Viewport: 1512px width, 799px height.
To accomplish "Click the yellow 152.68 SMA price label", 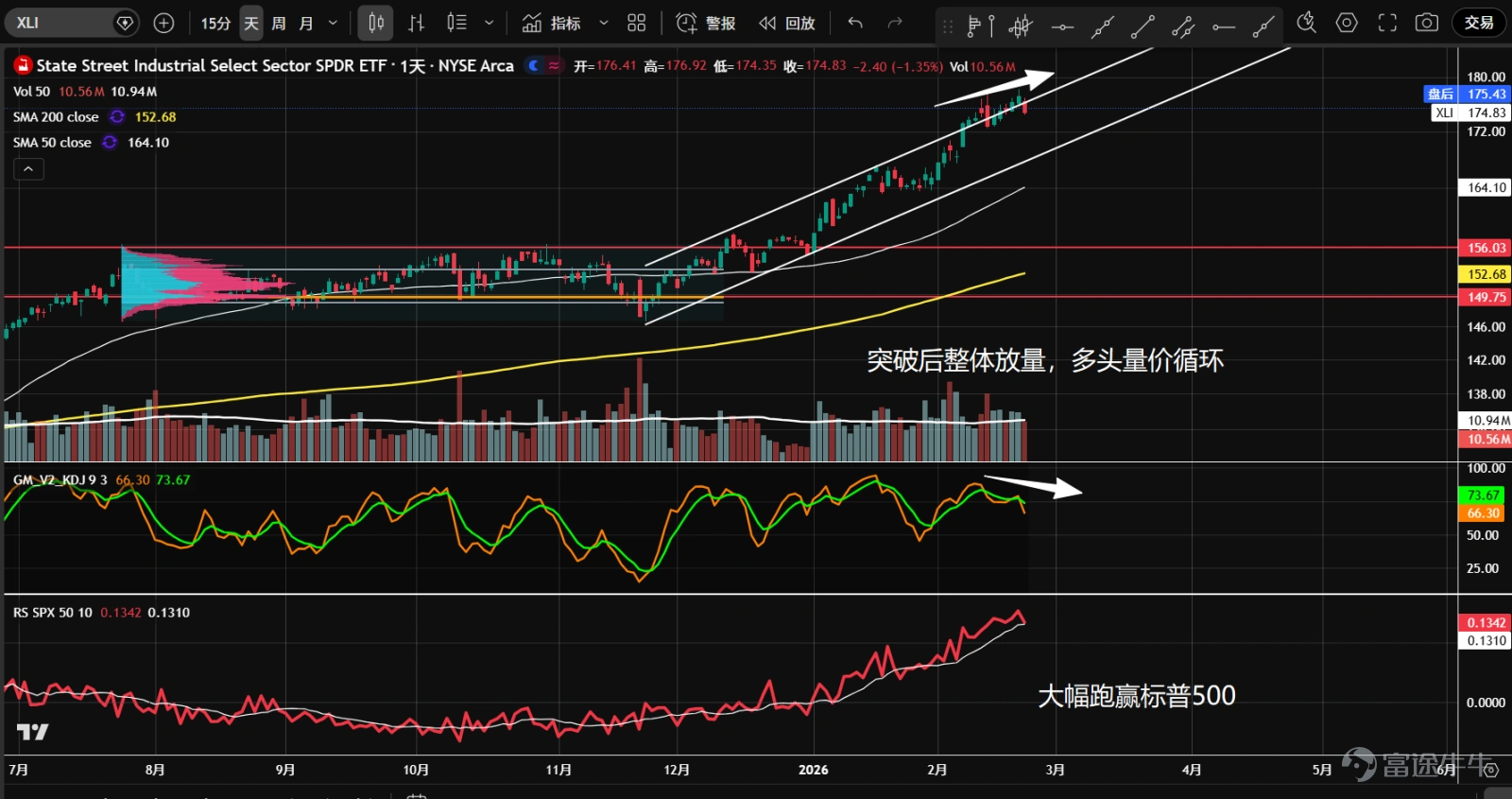I will tap(1486, 274).
